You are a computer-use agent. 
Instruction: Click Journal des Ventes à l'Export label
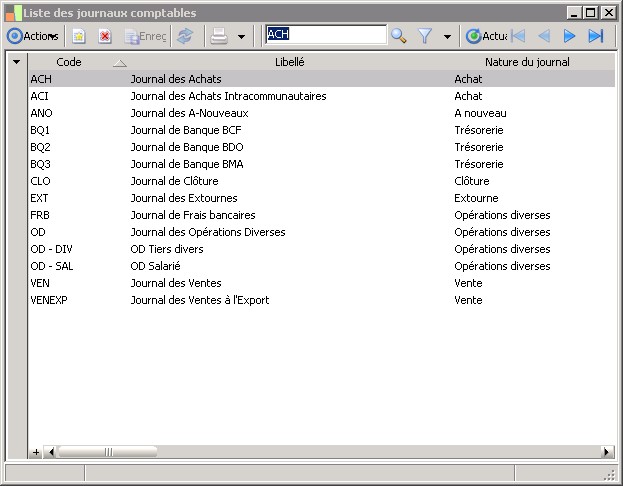click(200, 300)
